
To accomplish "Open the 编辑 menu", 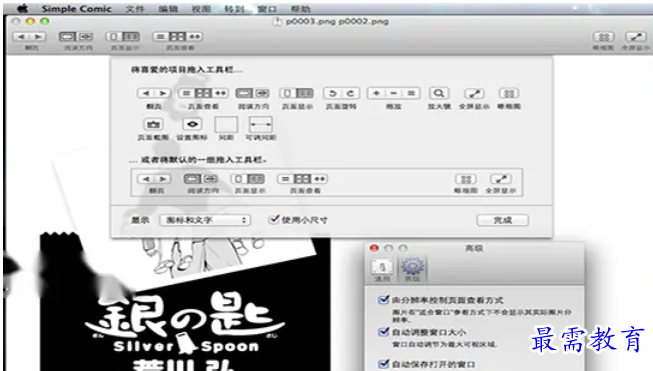I will pos(168,9).
